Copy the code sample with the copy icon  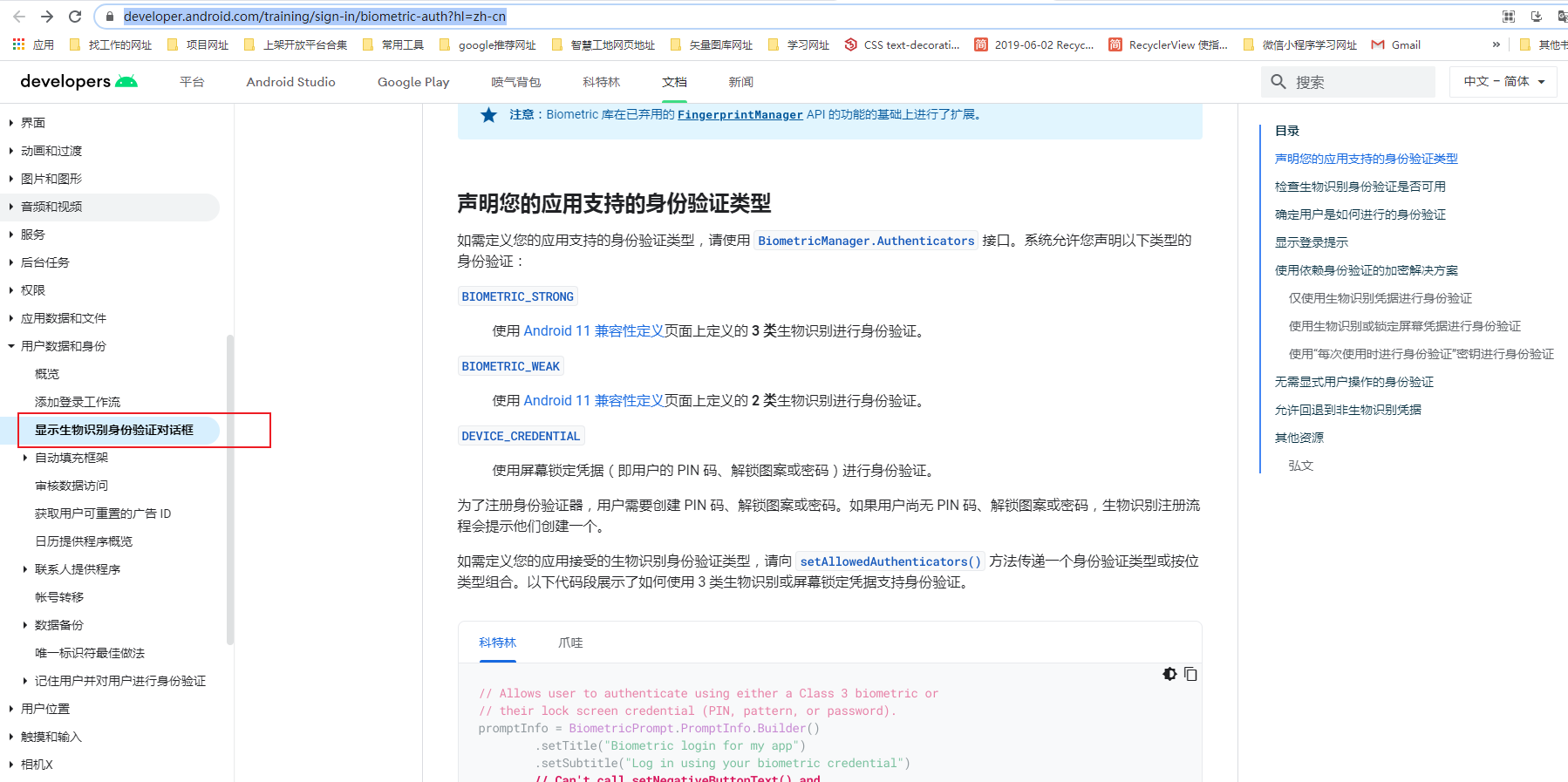pyautogui.click(x=1190, y=674)
